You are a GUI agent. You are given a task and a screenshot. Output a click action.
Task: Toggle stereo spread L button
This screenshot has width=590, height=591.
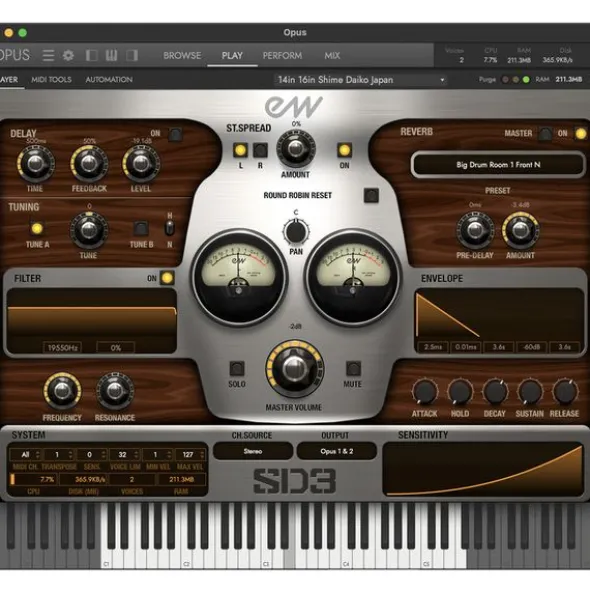(x=241, y=150)
